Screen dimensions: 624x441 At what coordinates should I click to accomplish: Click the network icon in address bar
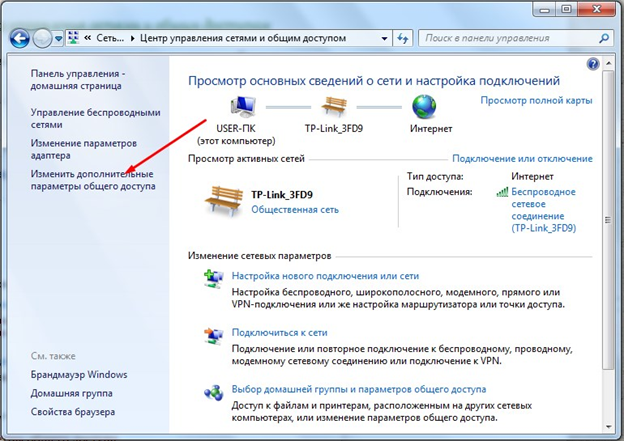click(73, 38)
